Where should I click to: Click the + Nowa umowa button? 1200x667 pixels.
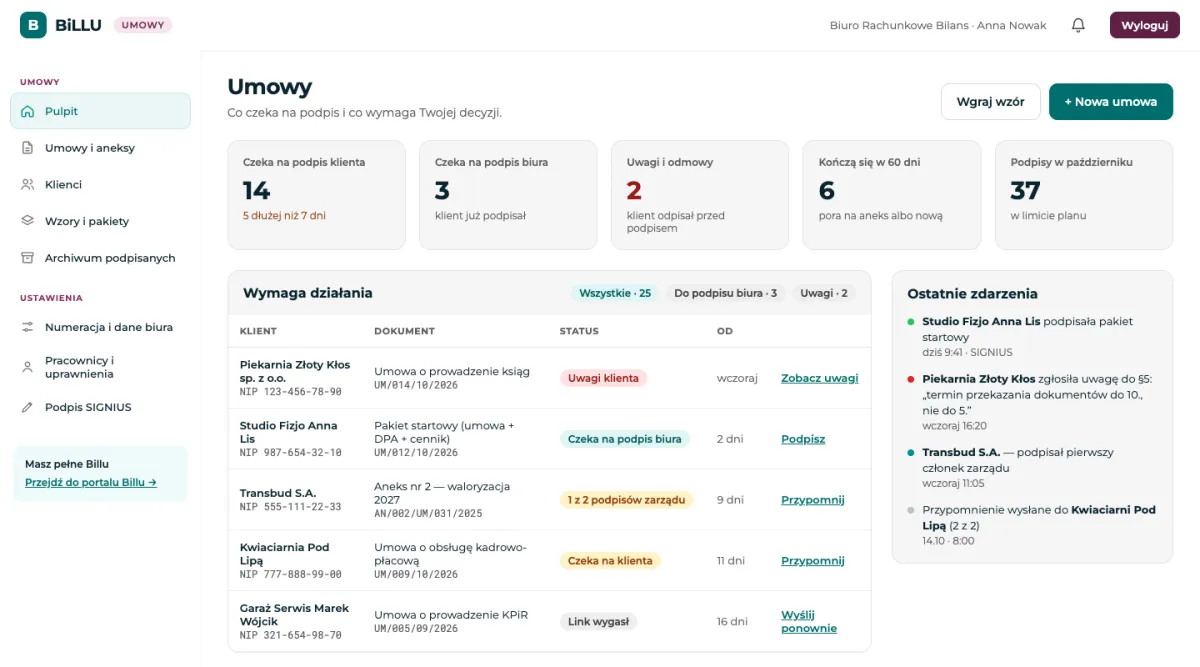coord(1111,102)
